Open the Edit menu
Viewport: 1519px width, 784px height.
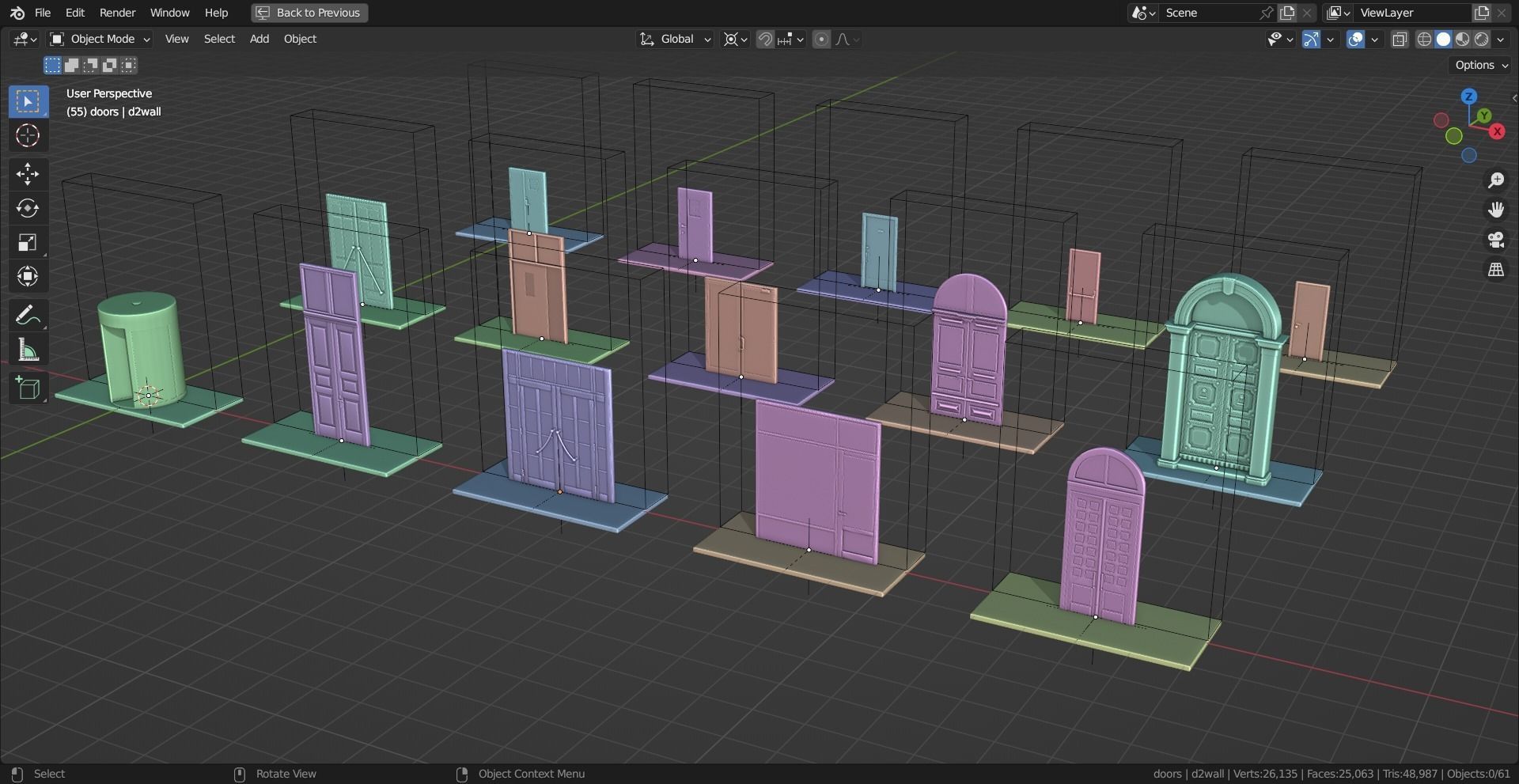coord(75,13)
